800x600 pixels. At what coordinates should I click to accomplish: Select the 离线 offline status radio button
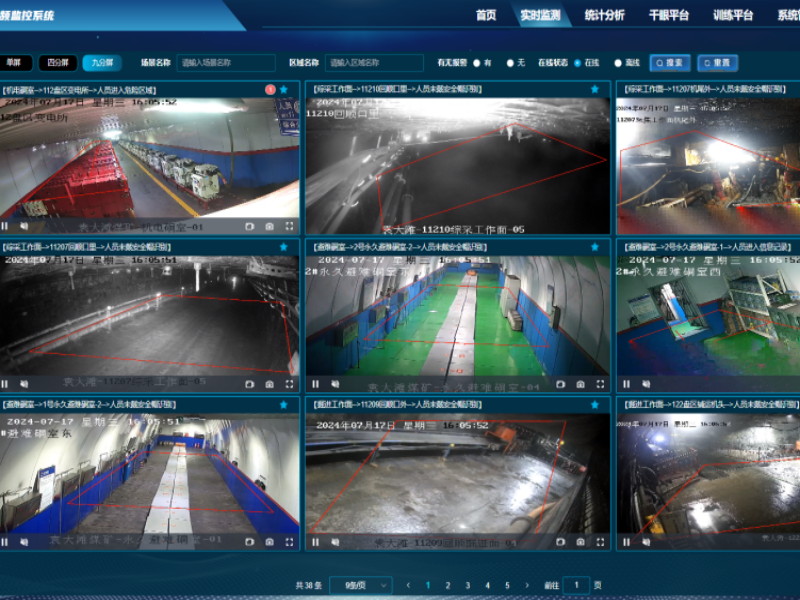(617, 62)
